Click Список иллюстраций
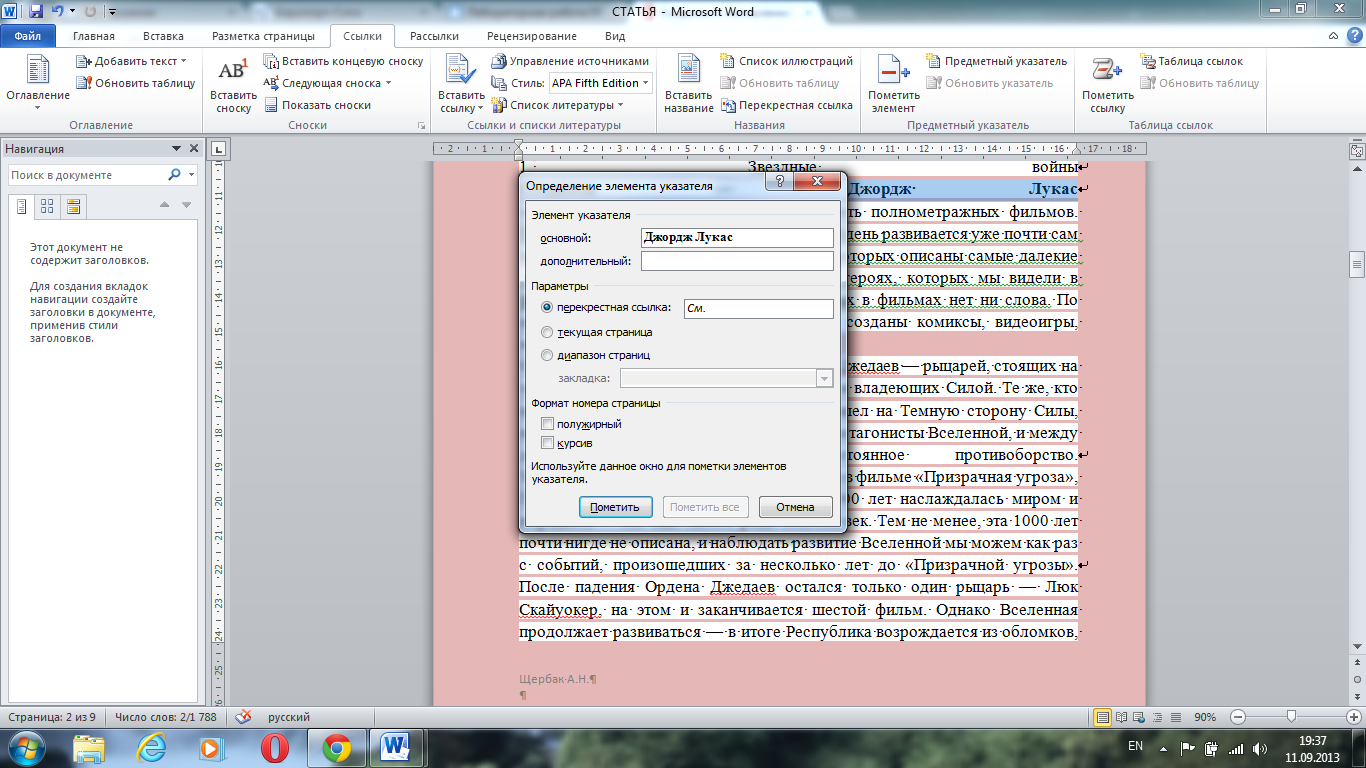Viewport: 1366px width, 768px height. coord(787,61)
